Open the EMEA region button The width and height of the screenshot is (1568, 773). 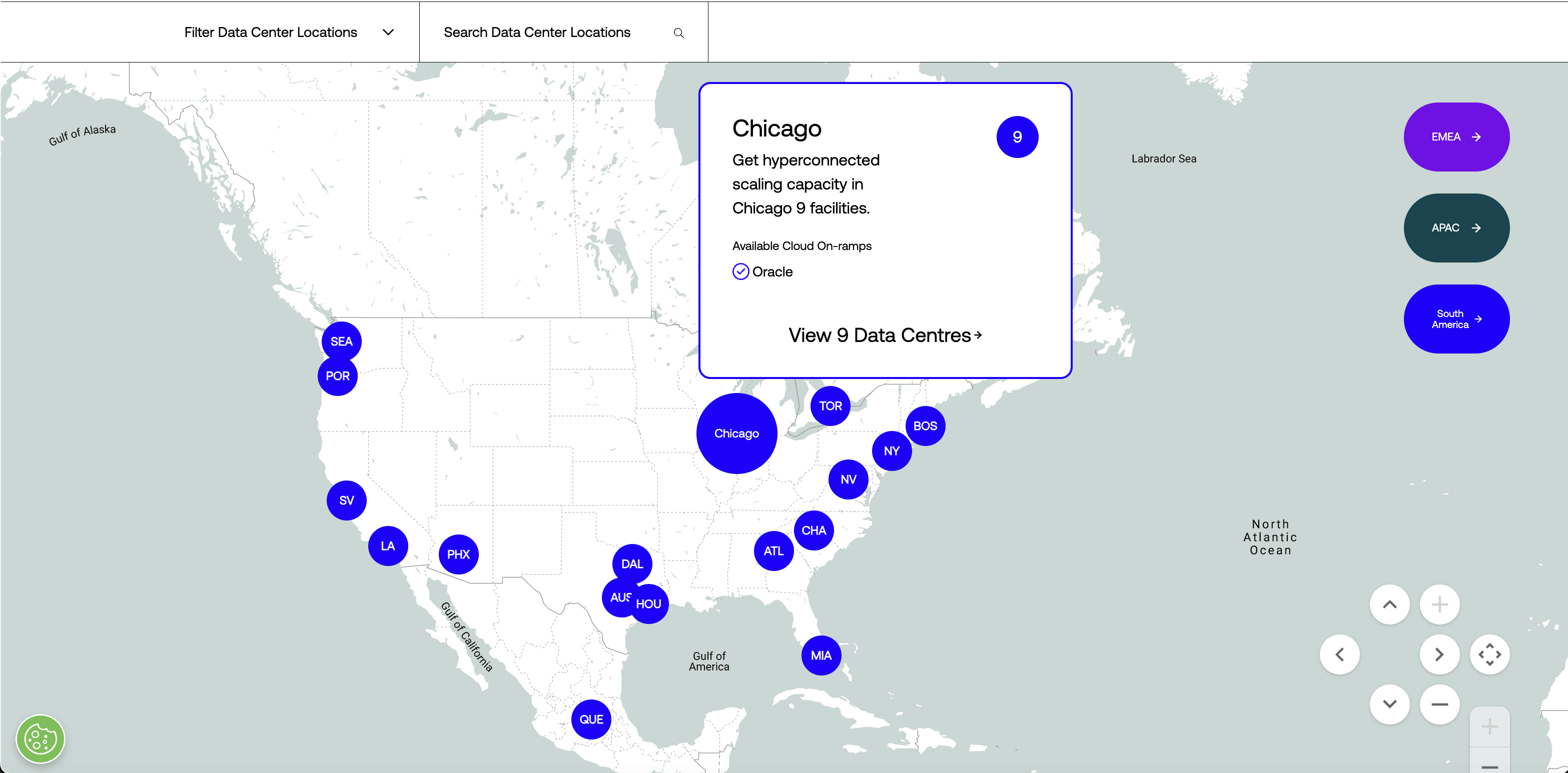1456,136
